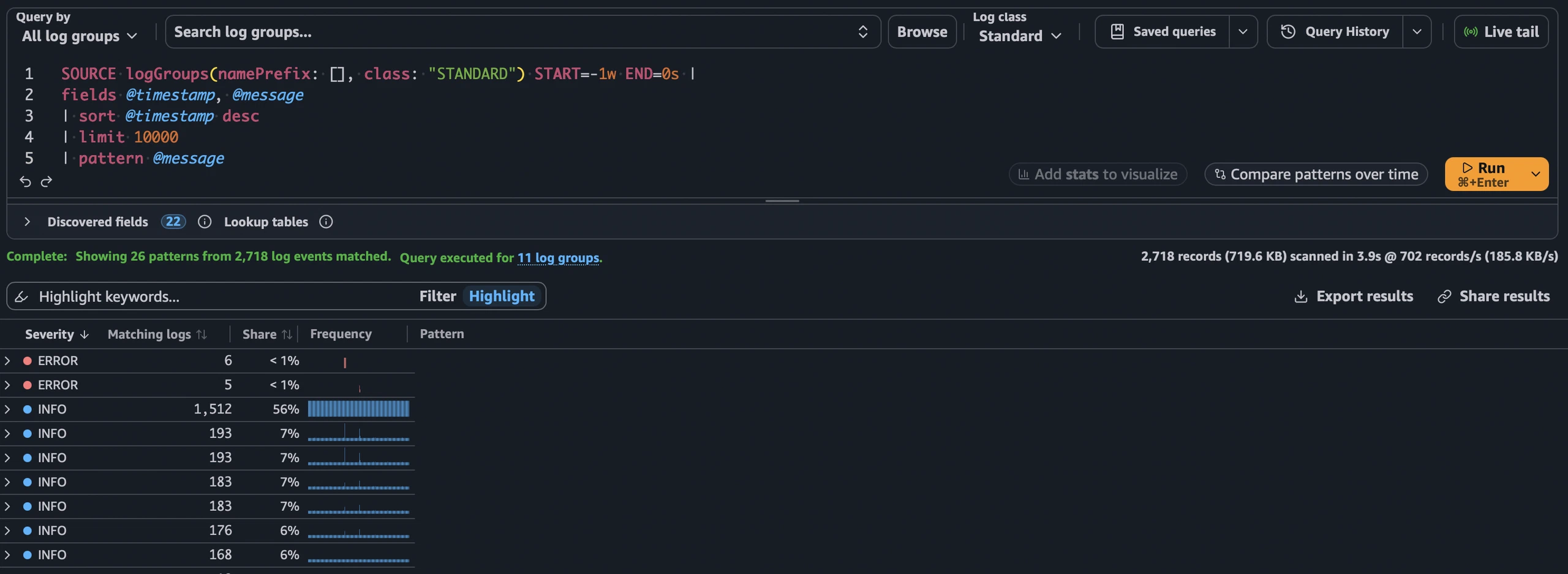The image size is (1568, 574).
Task: Start Live tail
Action: coord(1501,32)
